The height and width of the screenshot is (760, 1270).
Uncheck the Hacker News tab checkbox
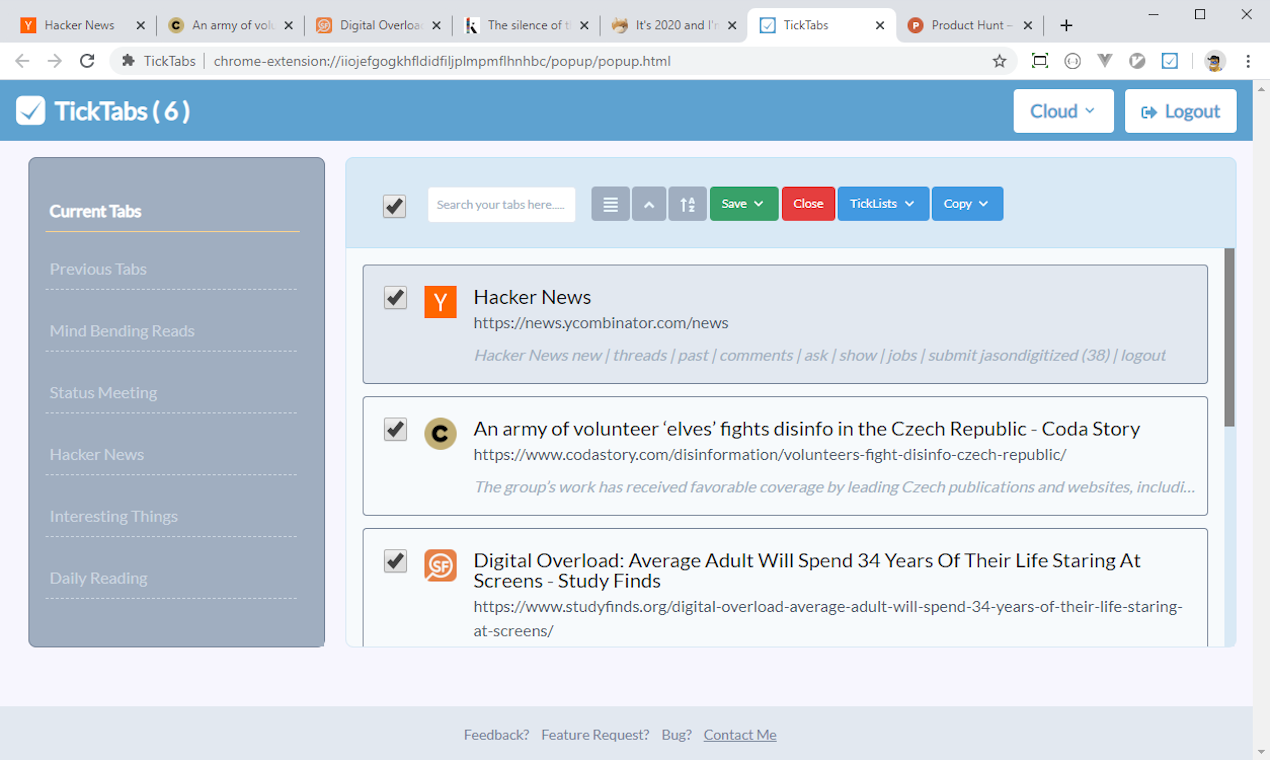coord(395,297)
